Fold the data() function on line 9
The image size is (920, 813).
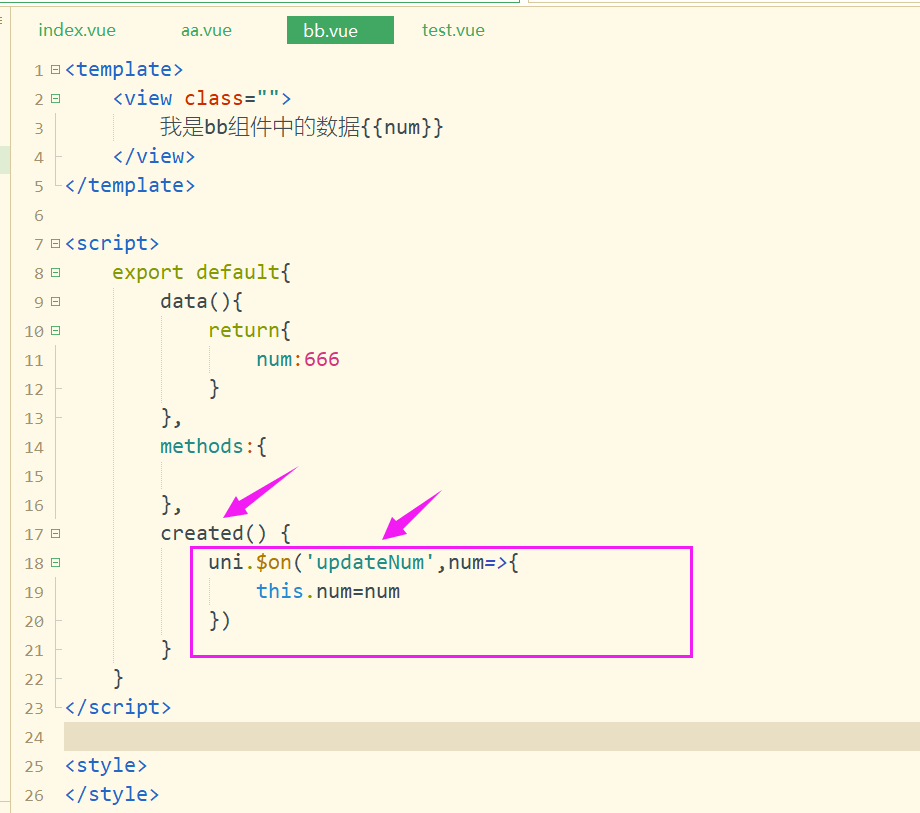coord(55,302)
